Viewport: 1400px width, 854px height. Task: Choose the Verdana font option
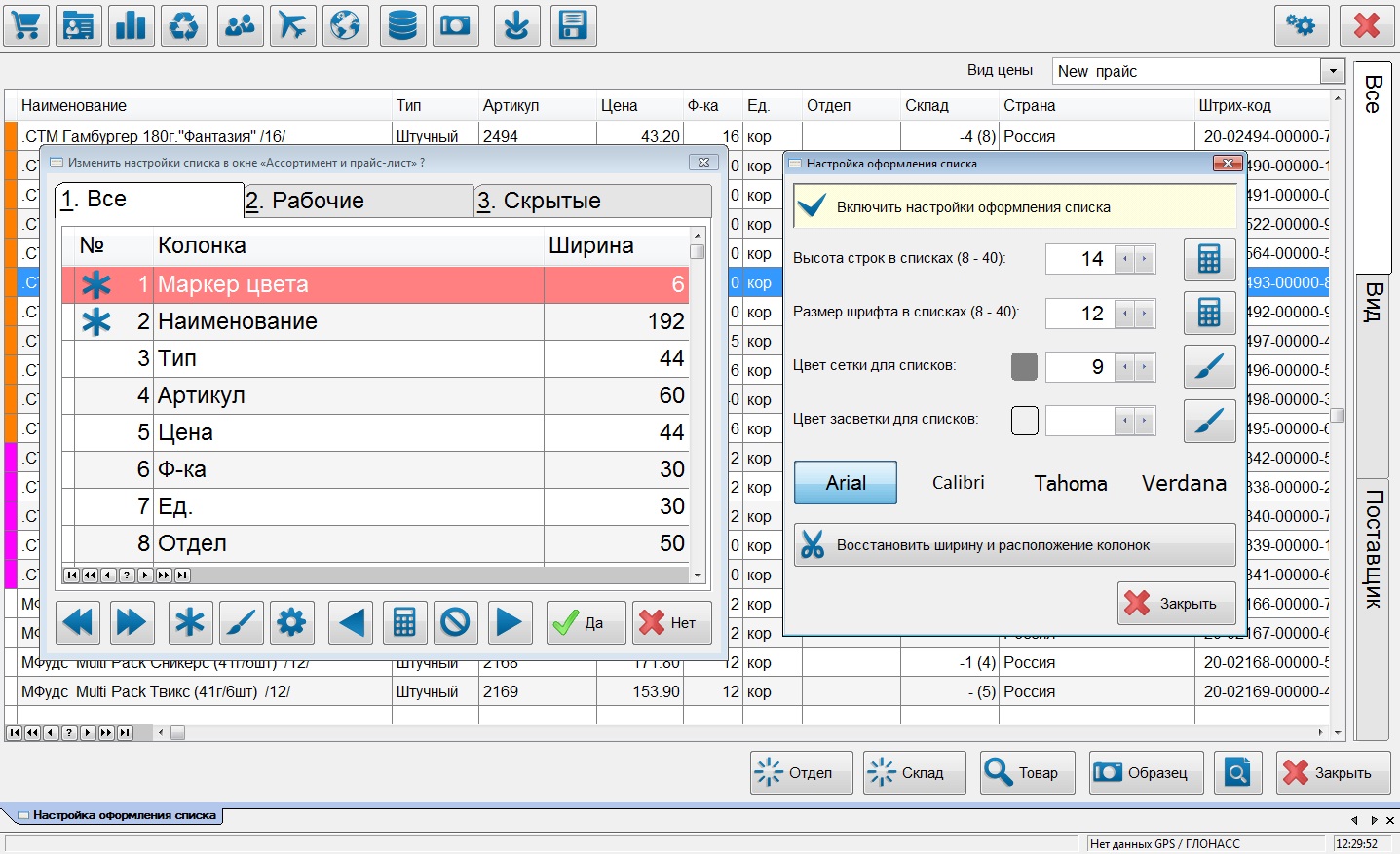[x=1184, y=483]
